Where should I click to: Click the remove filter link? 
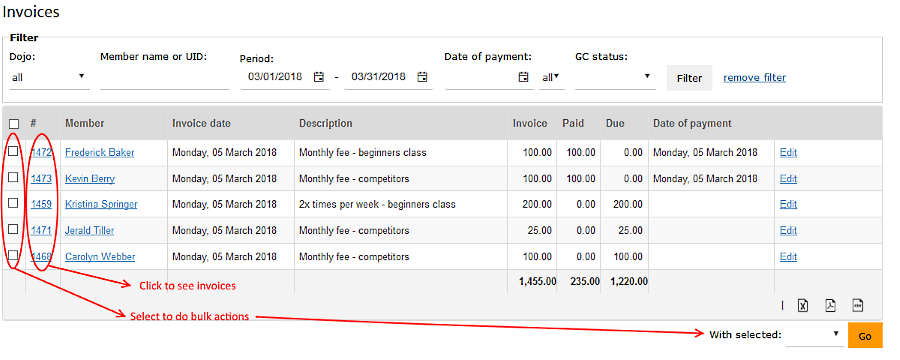(x=754, y=78)
